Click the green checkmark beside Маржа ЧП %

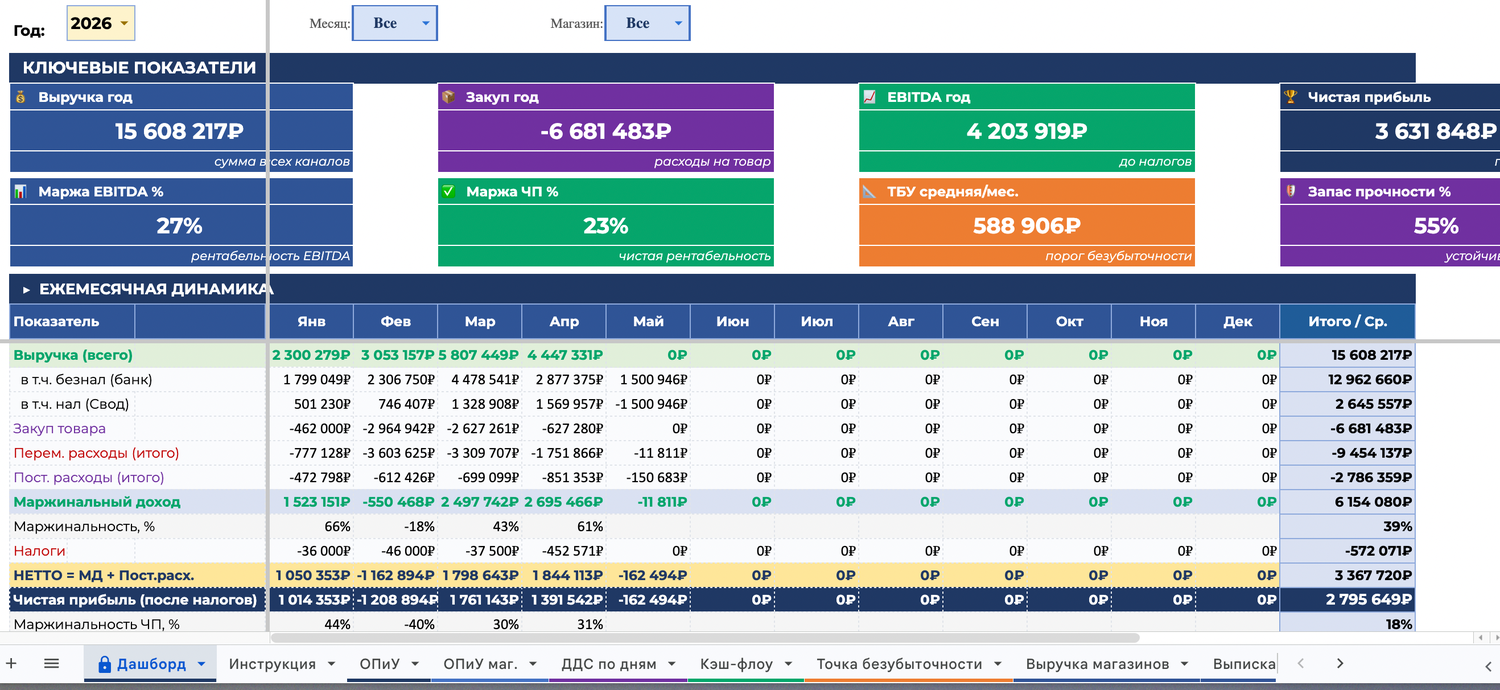point(448,191)
